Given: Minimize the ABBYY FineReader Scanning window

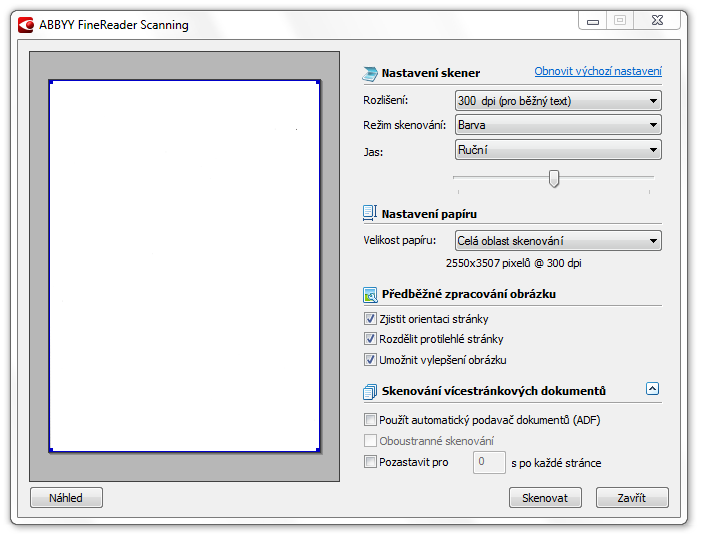Looking at the screenshot, I should pyautogui.click(x=593, y=21).
